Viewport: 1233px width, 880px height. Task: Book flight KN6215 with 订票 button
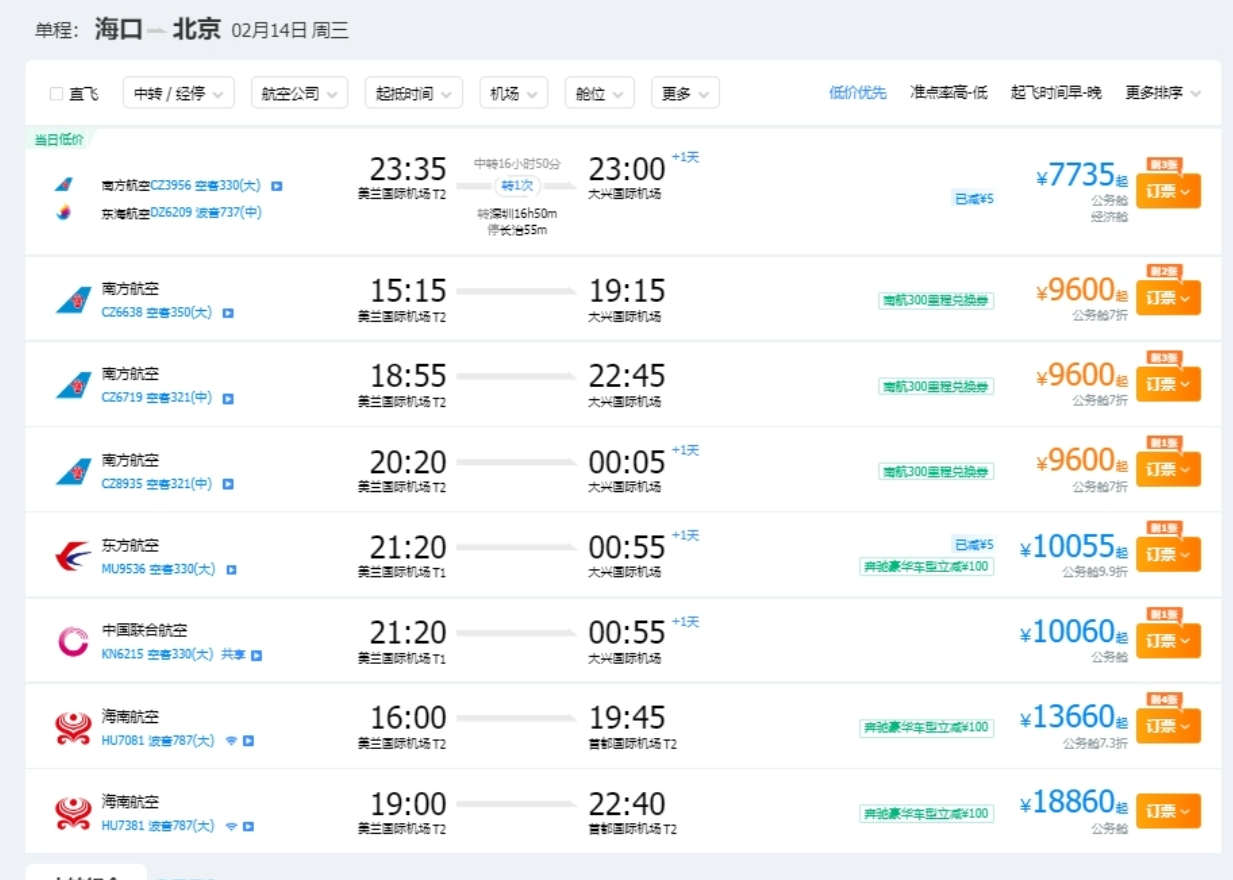1168,639
